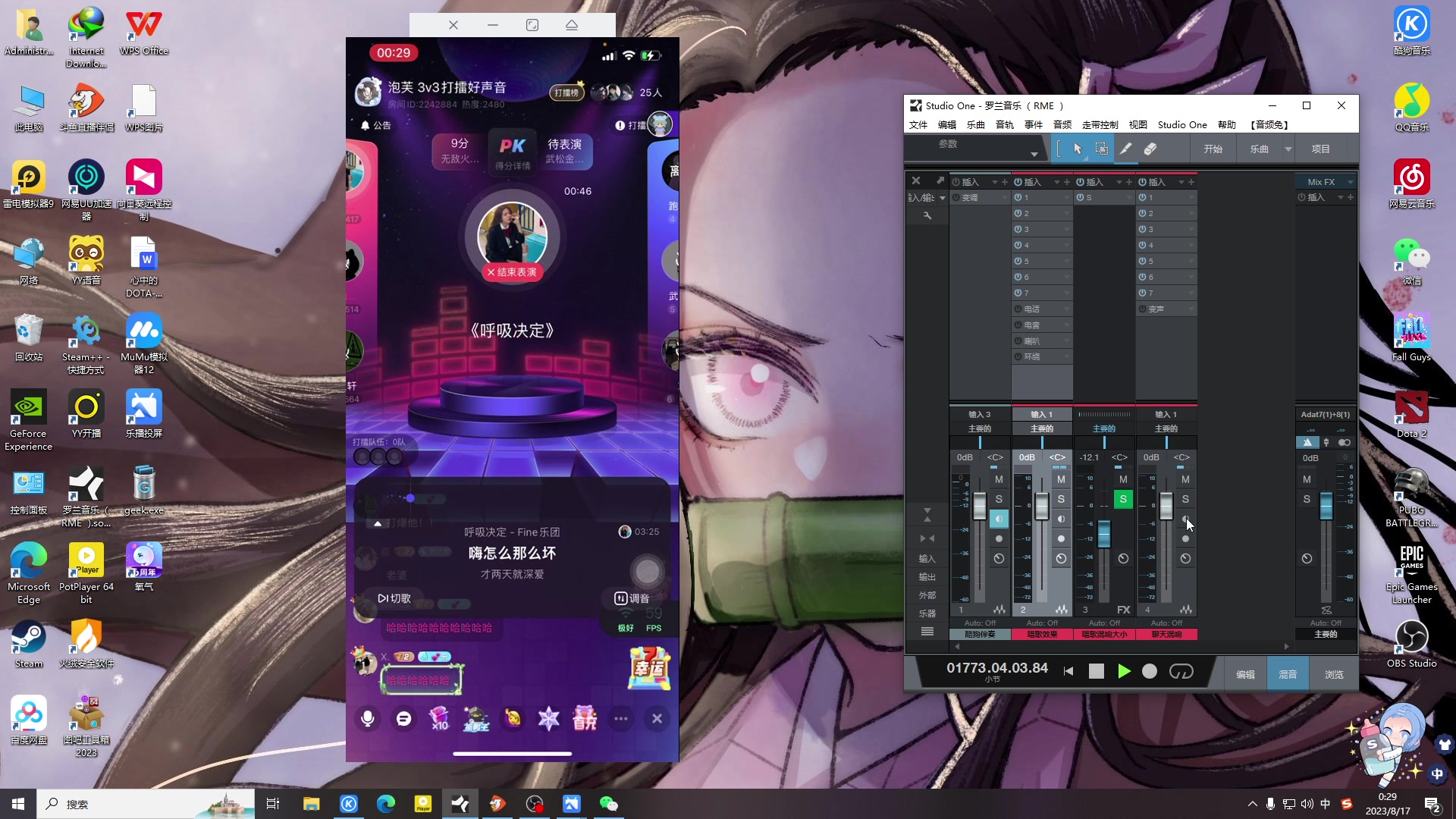1456x819 pixels.
Task: Click channel 3 blue volume fader
Action: (x=1104, y=533)
